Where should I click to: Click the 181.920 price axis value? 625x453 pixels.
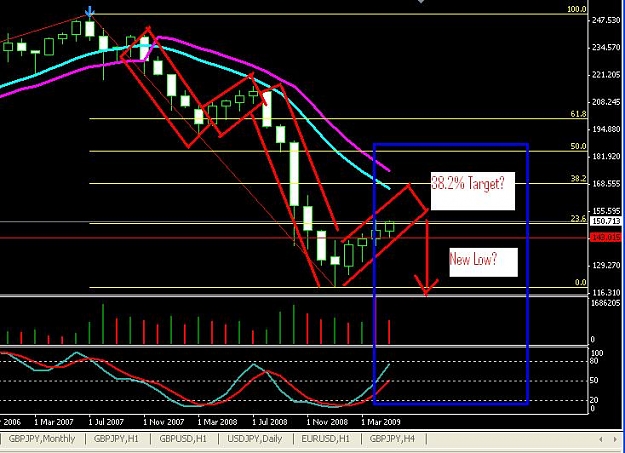click(x=606, y=156)
